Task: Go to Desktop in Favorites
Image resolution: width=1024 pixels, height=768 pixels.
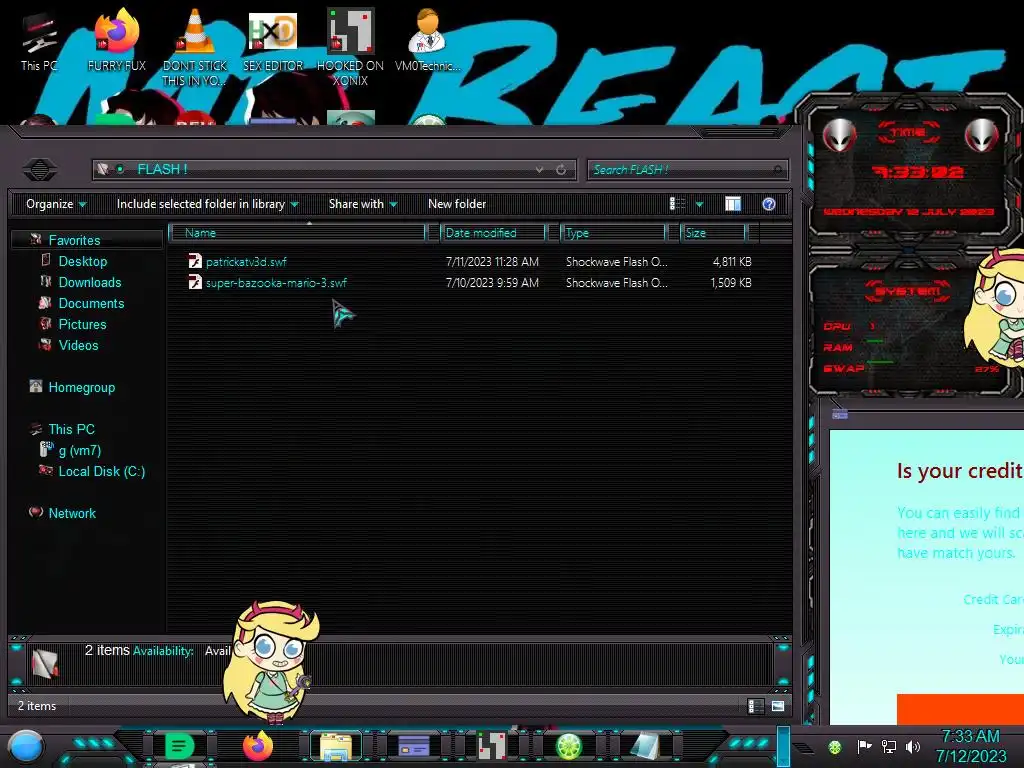Action: 83,261
